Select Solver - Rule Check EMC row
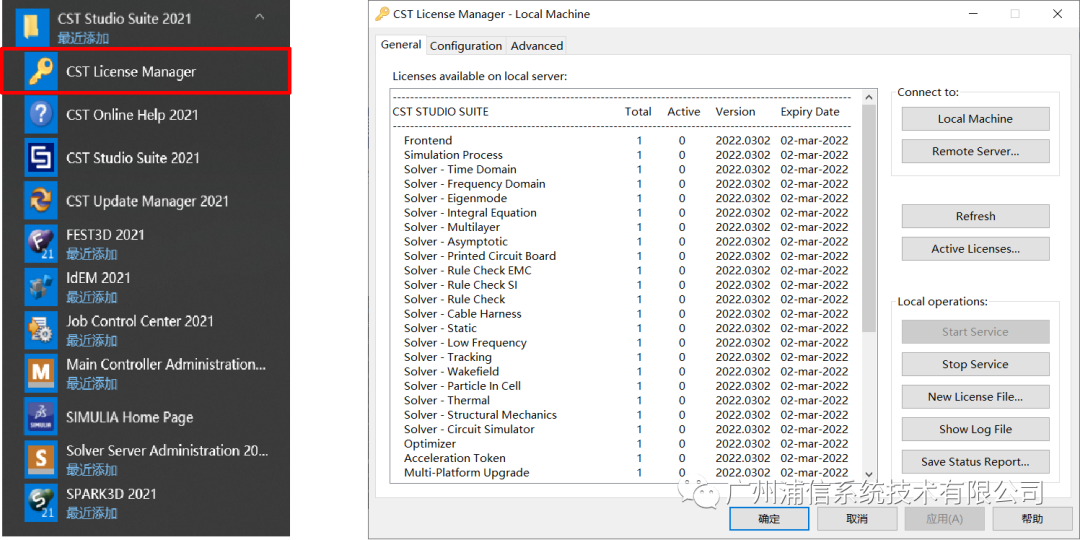The height and width of the screenshot is (540, 1080). [625, 271]
